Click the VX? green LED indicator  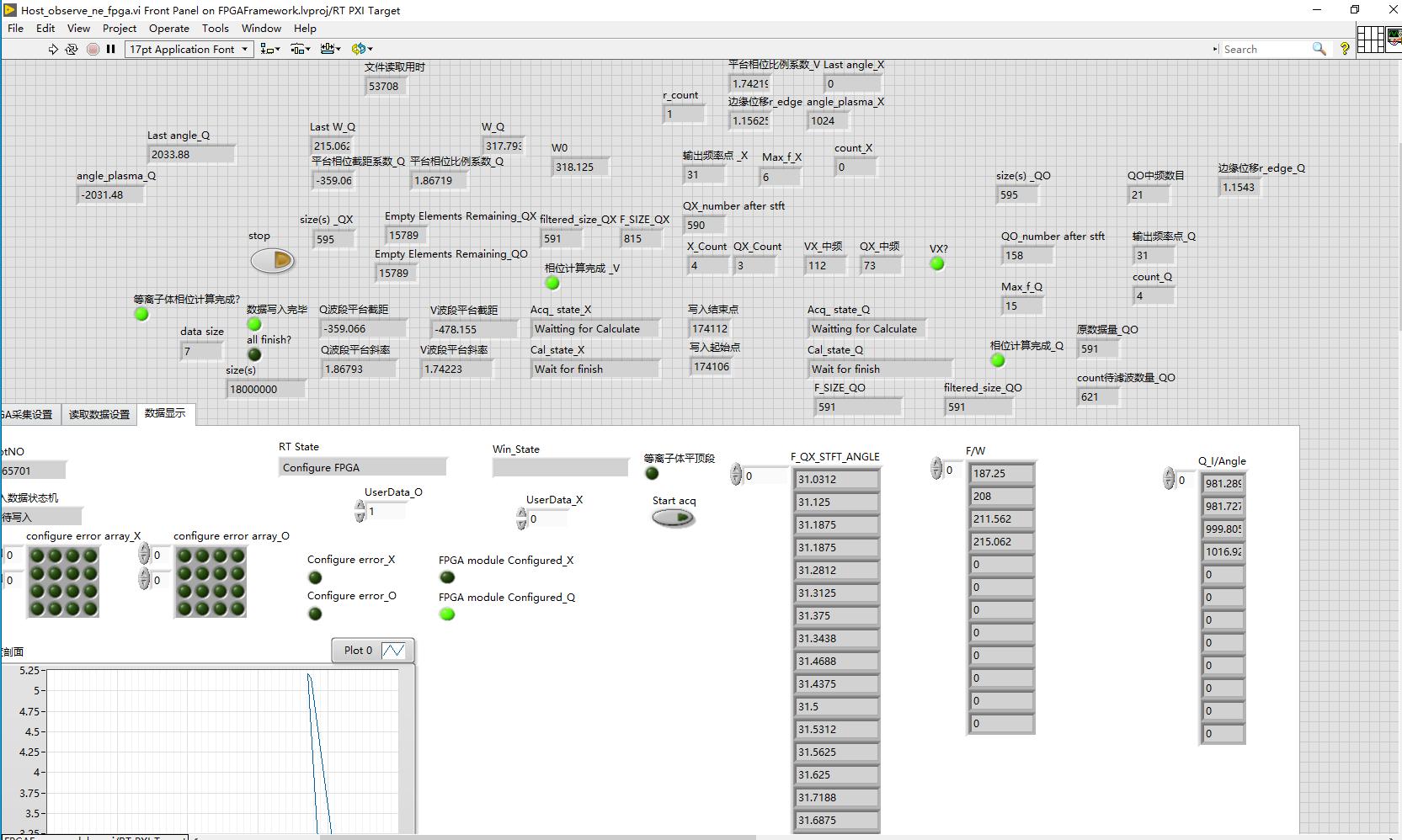(x=937, y=264)
